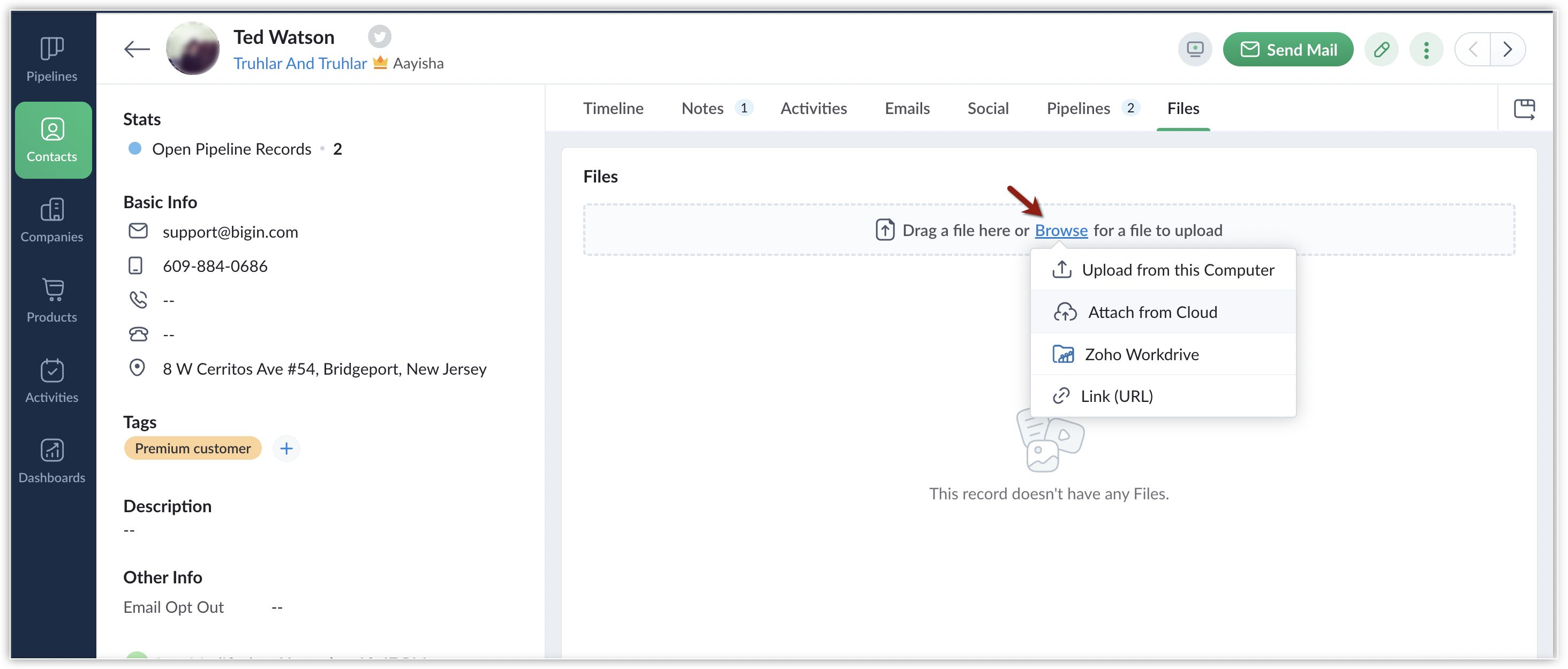The image size is (1568, 669).
Task: Select Attach from Cloud option
Action: coord(1152,312)
